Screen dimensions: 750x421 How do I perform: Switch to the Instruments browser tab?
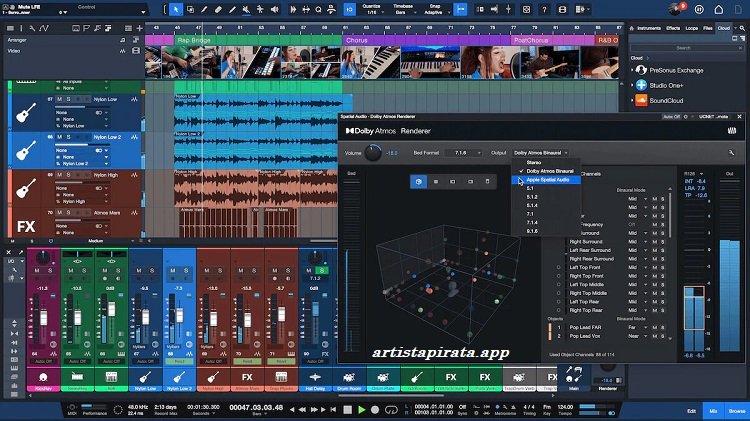[649, 28]
